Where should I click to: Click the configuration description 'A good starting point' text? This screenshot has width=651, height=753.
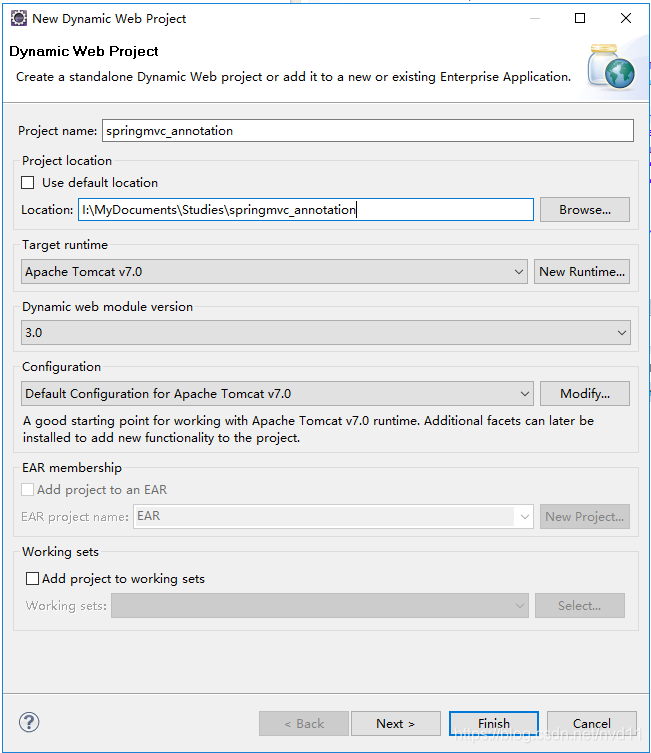coord(308,429)
